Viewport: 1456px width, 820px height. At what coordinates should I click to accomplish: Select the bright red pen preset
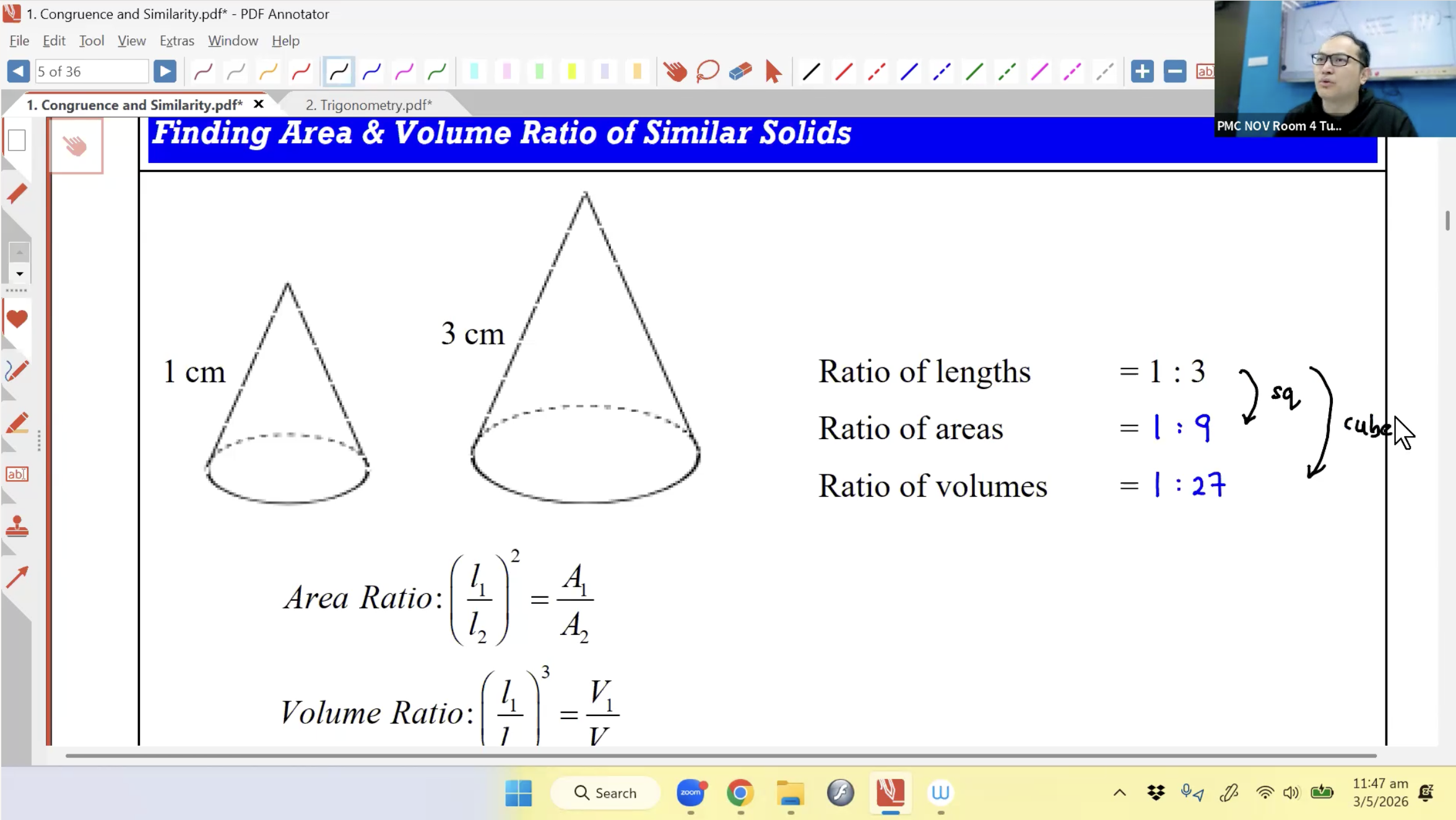[x=301, y=72]
